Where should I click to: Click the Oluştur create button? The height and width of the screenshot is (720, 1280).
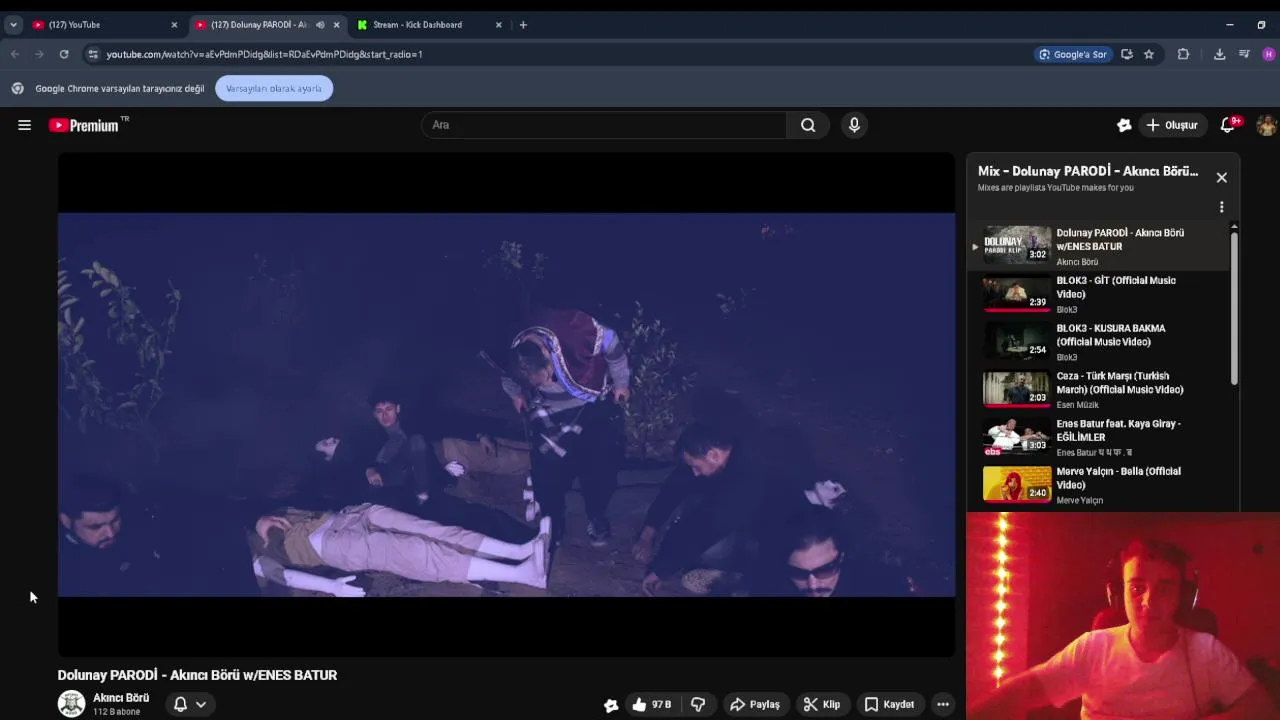[x=1172, y=125]
